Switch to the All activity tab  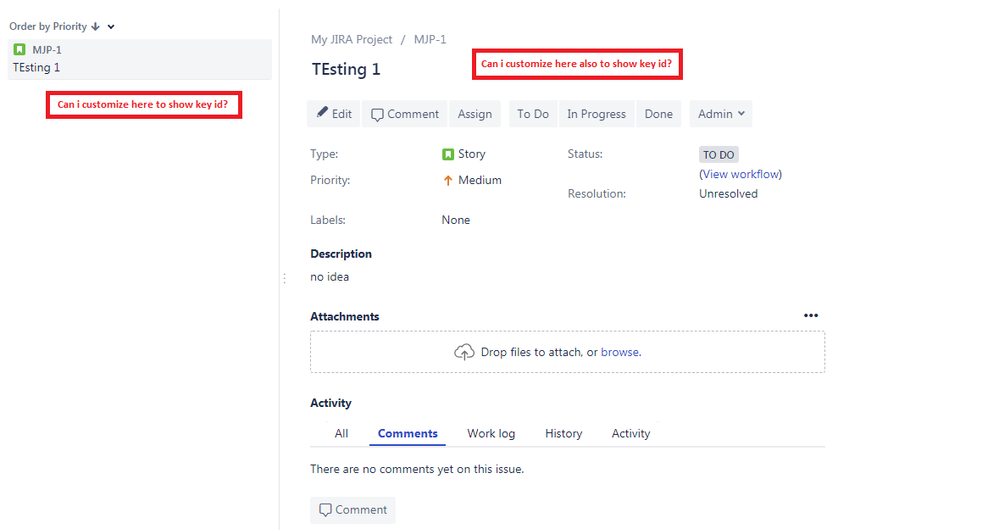[x=341, y=433]
